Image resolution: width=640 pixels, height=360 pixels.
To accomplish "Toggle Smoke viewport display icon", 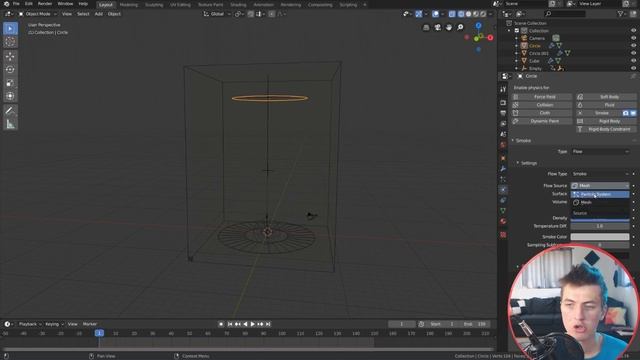I will (633, 113).
